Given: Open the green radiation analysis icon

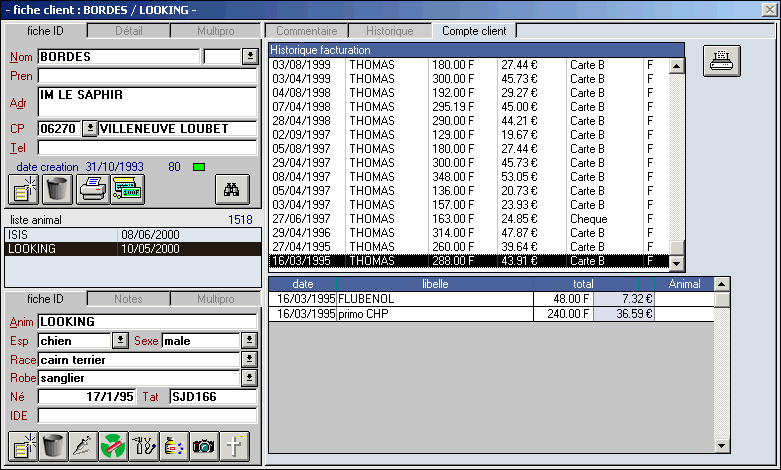Looking at the screenshot, I should click(x=114, y=446).
